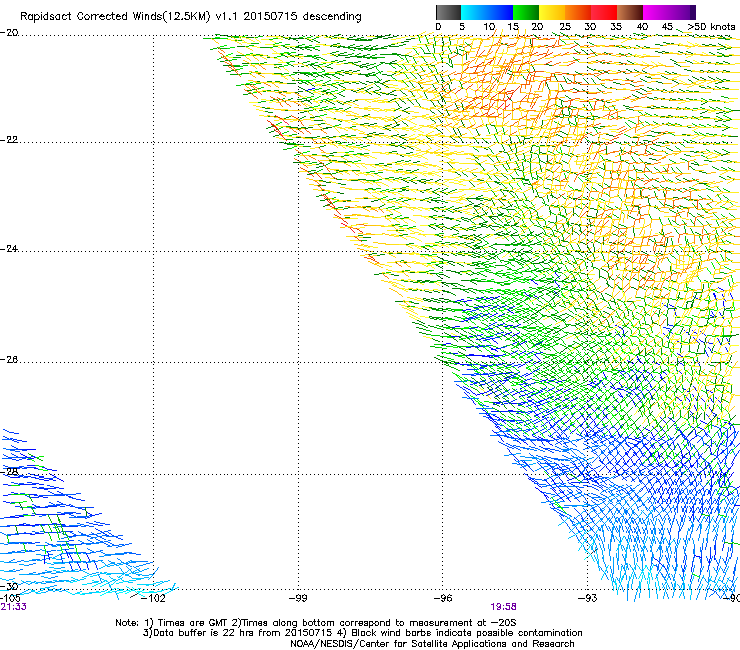Click the blue 10–15 knots legend swatch
Image resolution: width=740 pixels, height=650 pixels.
coord(500,12)
